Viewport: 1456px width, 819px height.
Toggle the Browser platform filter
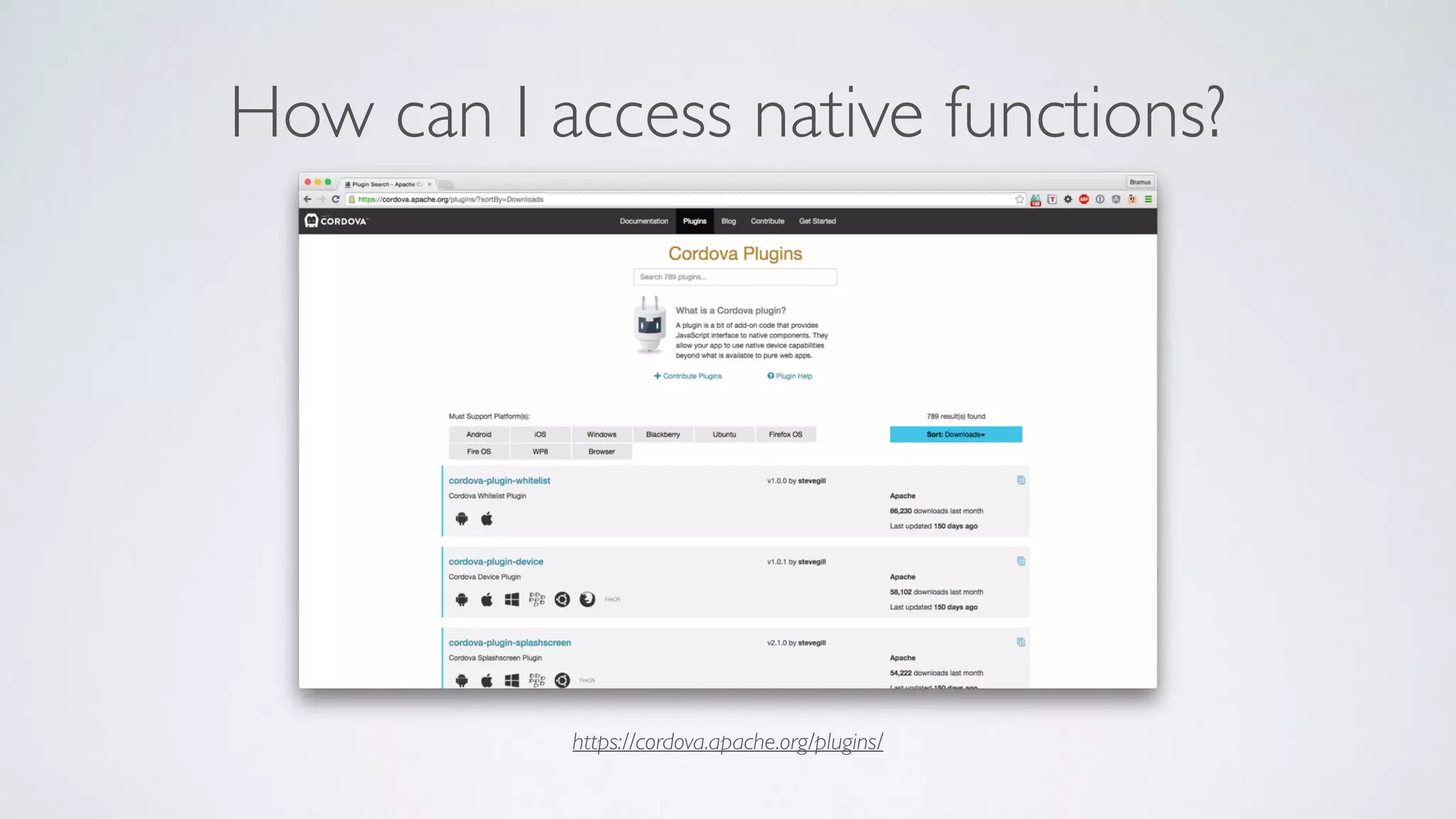coord(601,451)
